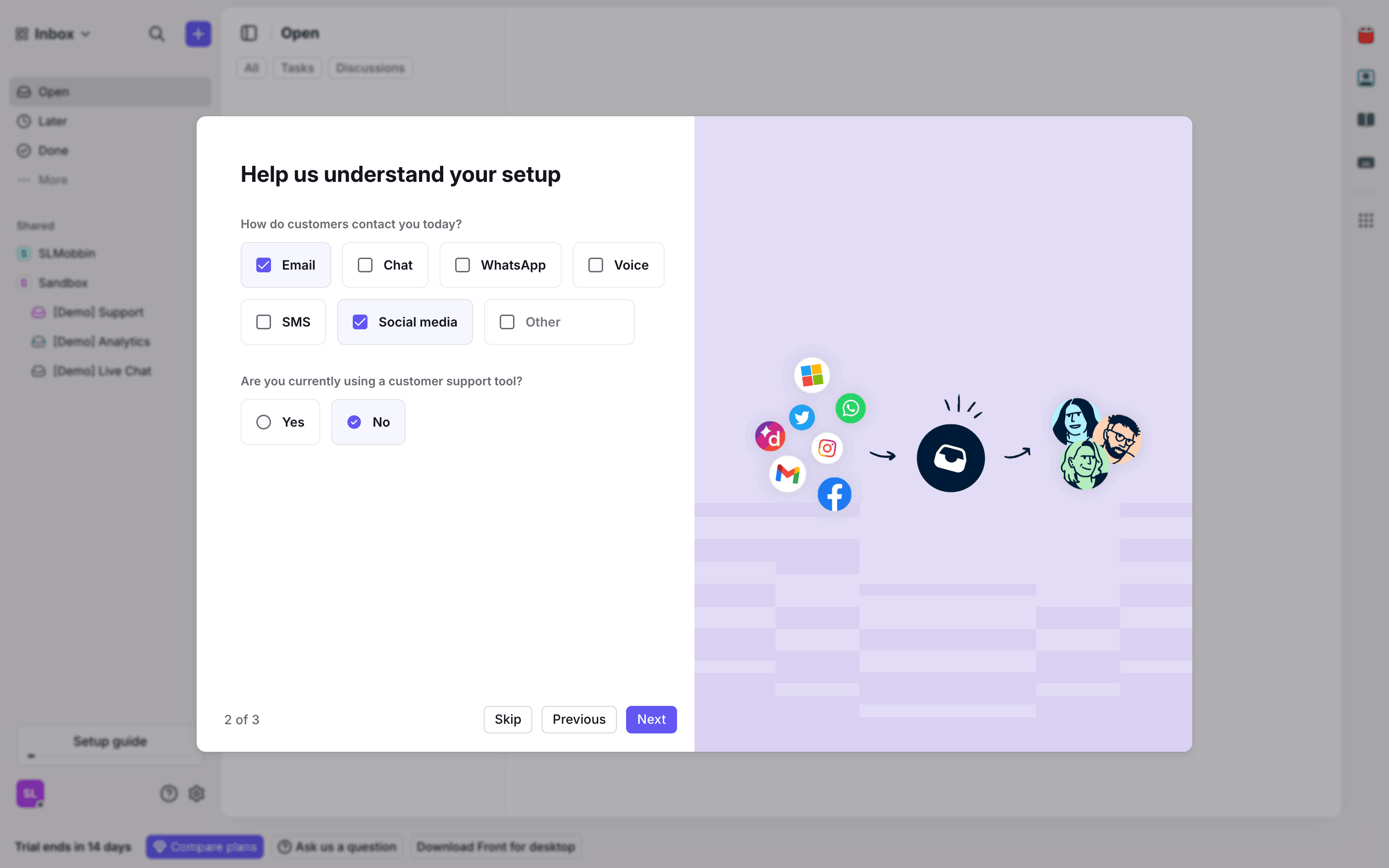Expand More items in sidebar
The height and width of the screenshot is (868, 1389).
[52, 180]
